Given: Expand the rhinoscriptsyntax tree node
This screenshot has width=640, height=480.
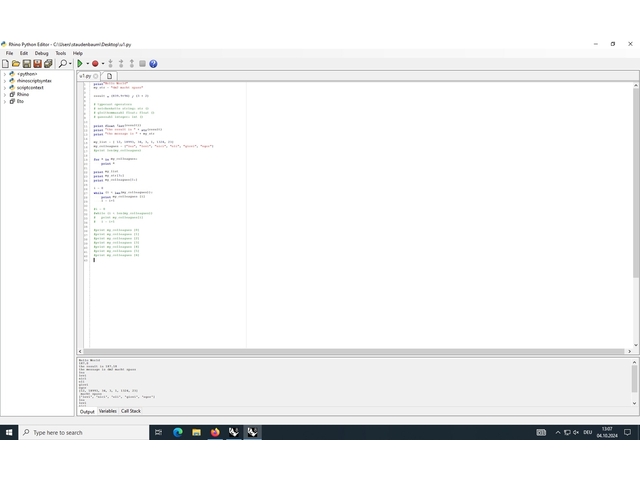Looking at the screenshot, I should [x=4, y=81].
